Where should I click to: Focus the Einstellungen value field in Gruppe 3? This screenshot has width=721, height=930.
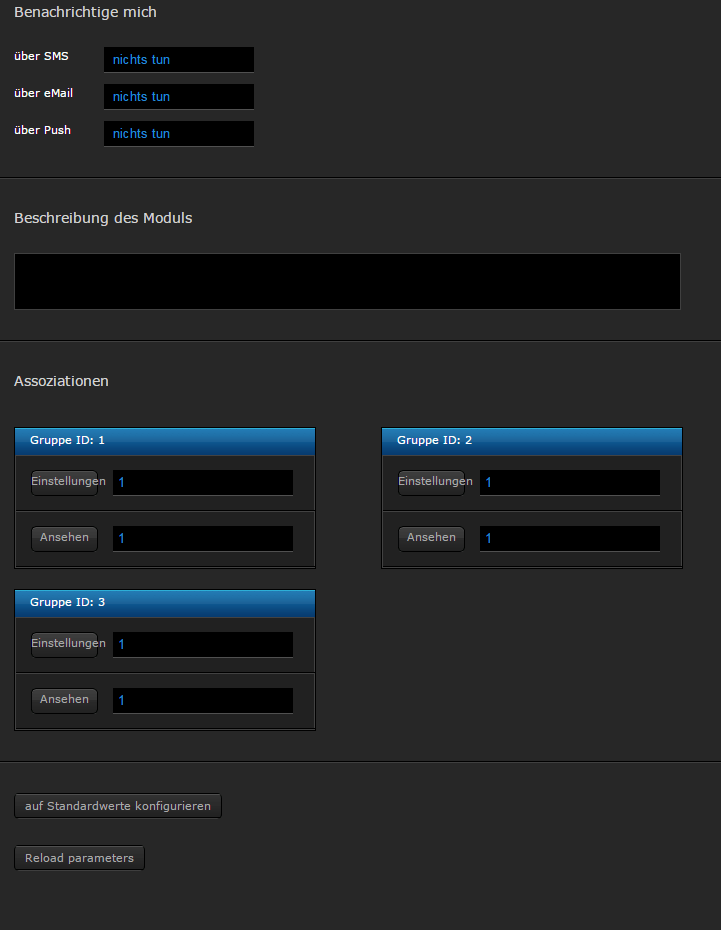point(203,645)
